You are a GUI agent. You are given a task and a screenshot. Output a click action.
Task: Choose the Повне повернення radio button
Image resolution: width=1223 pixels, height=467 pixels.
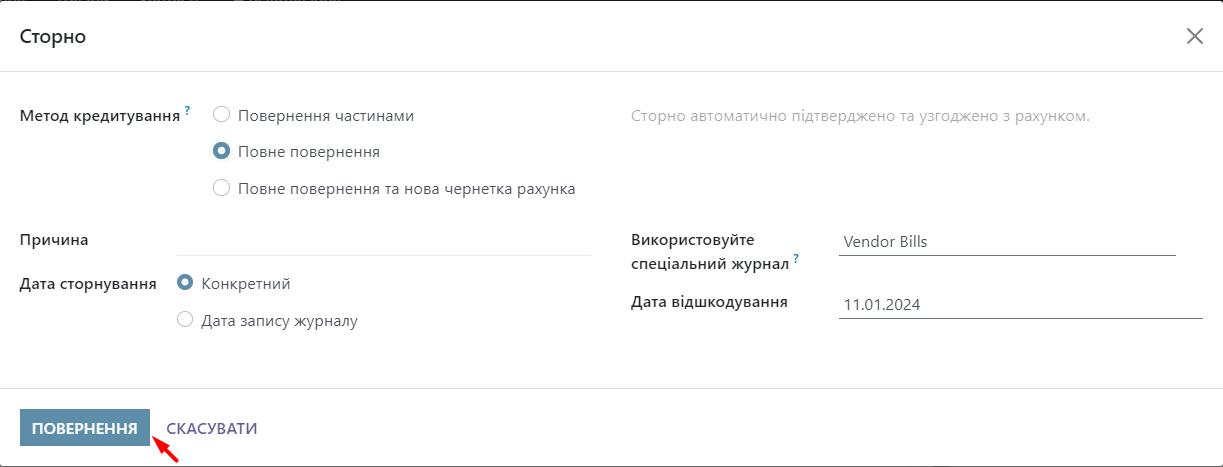click(x=222, y=152)
